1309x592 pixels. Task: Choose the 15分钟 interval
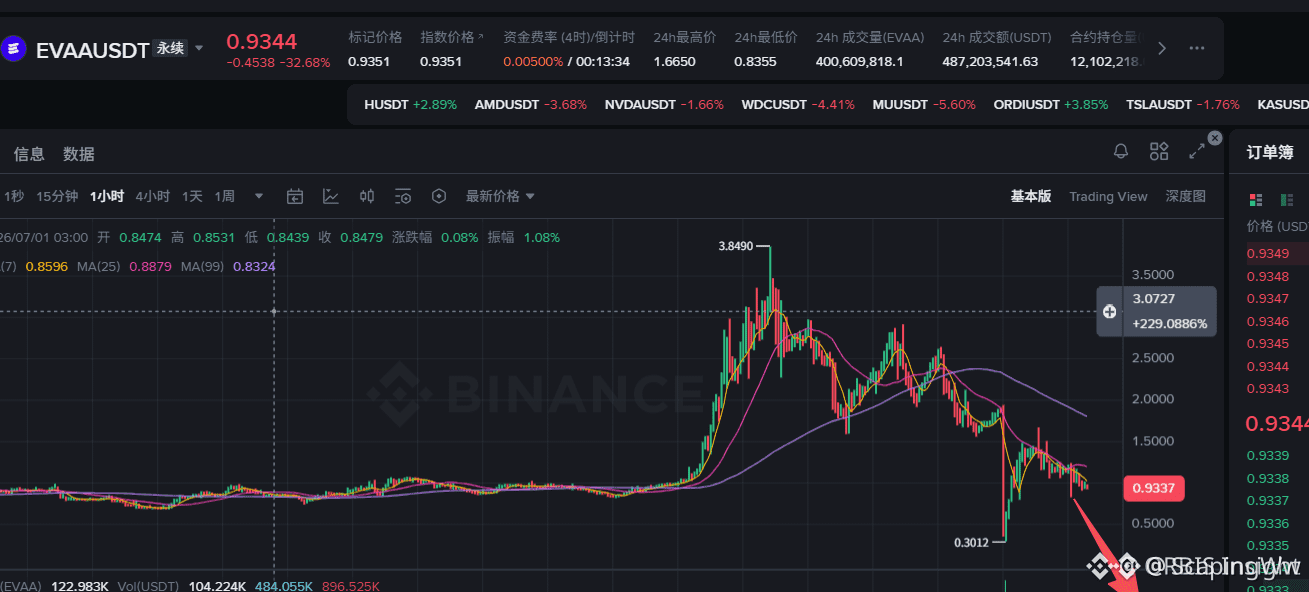(x=57, y=196)
